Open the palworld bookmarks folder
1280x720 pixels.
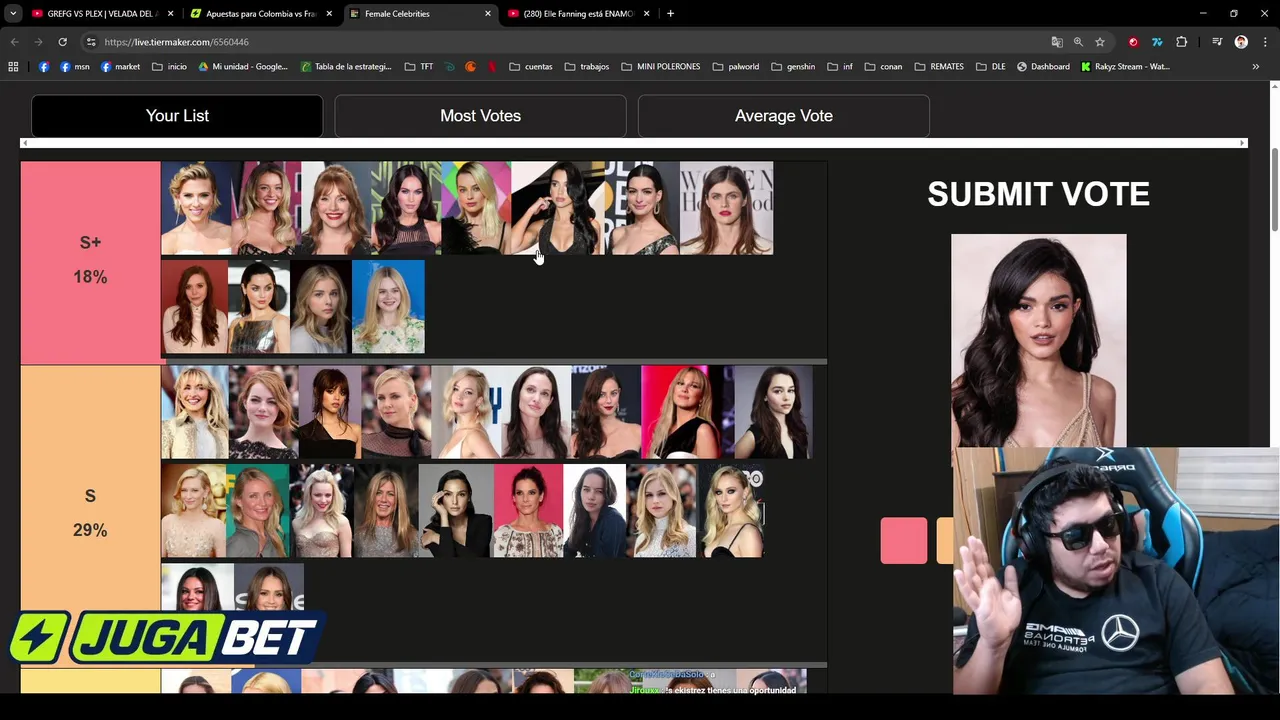pos(736,67)
